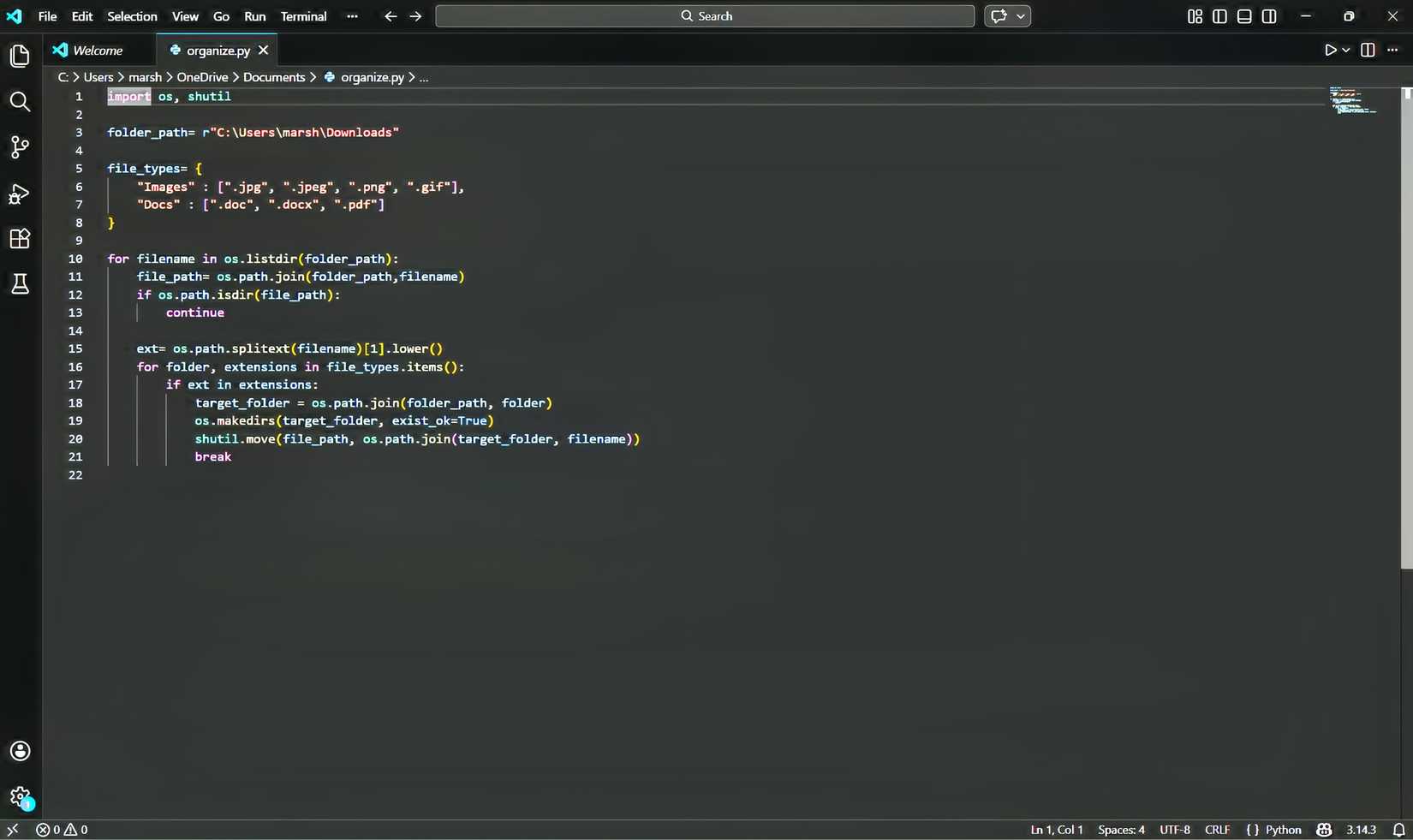This screenshot has width=1413, height=840.
Task: Open the overflow menu ellipsis in the menu bar
Action: pyautogui.click(x=352, y=16)
